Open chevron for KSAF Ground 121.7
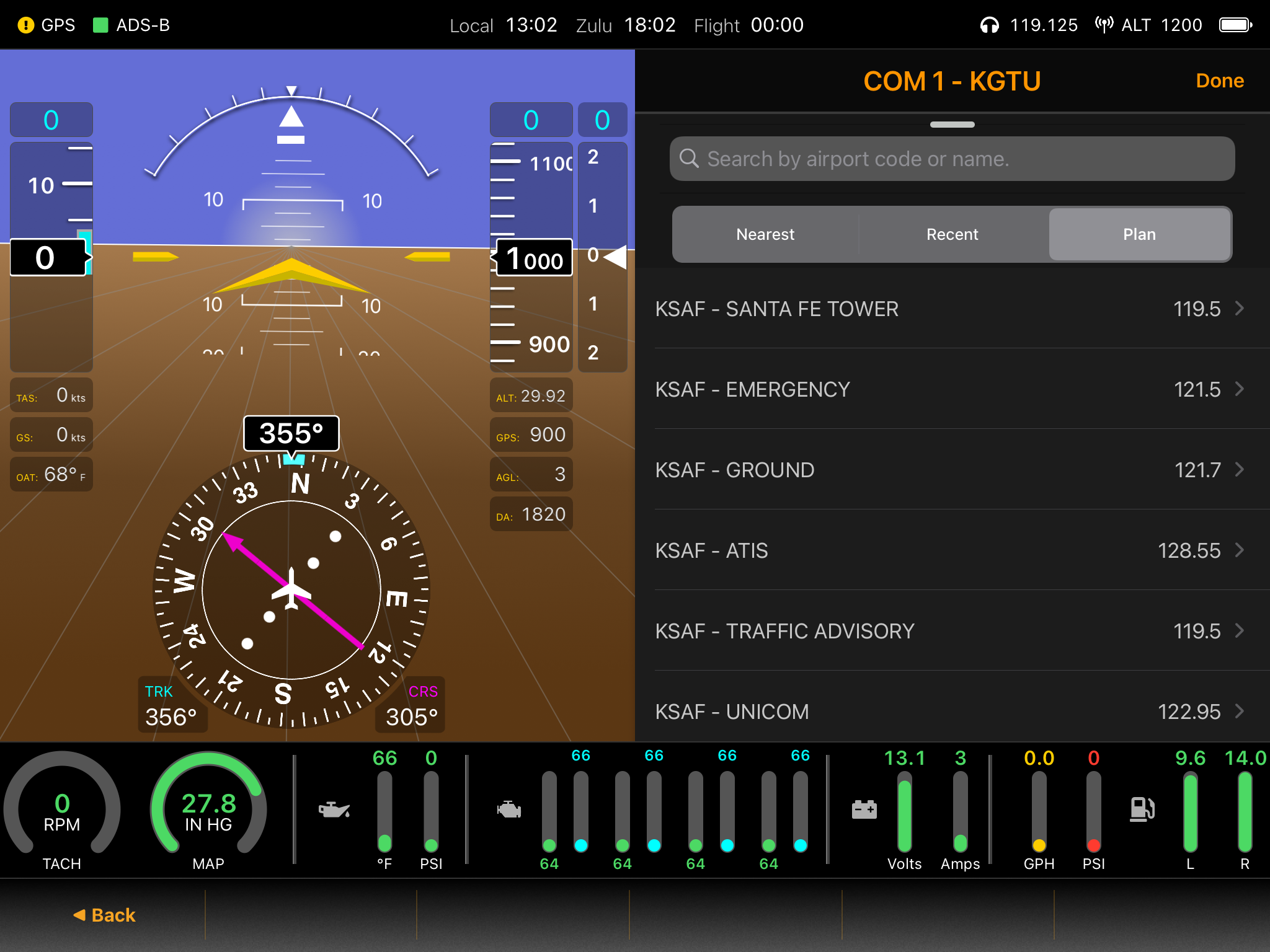Image resolution: width=1270 pixels, height=952 pixels. pos(1239,470)
